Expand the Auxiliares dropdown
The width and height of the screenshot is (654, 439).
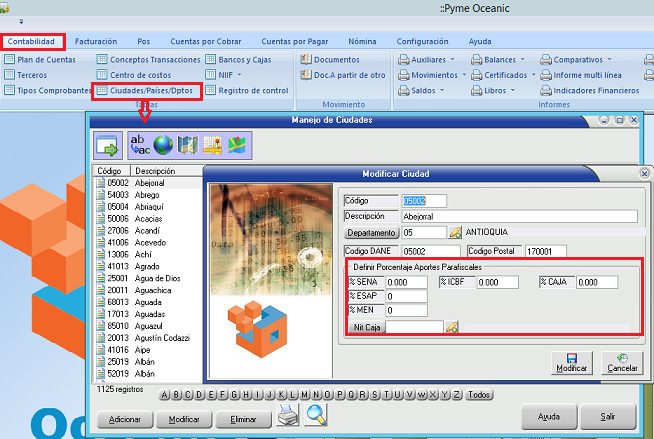tap(420, 60)
